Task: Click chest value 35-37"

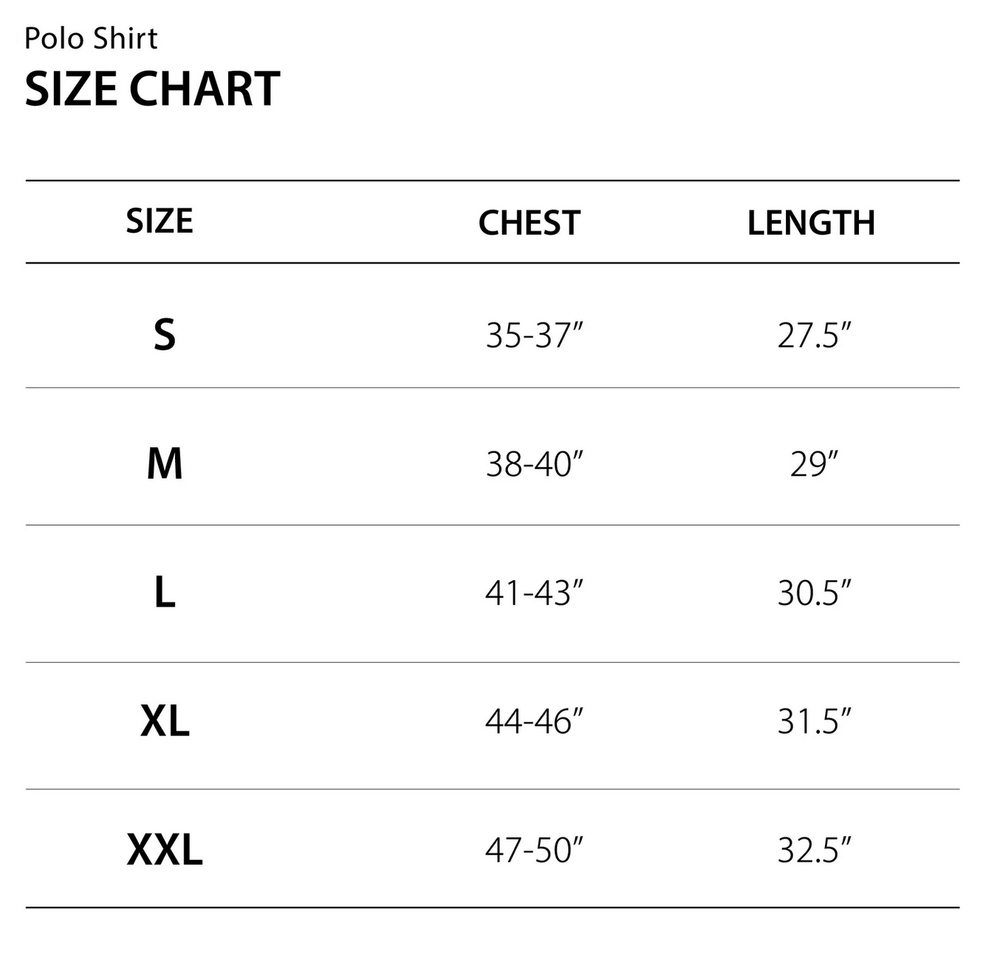Action: [x=534, y=335]
